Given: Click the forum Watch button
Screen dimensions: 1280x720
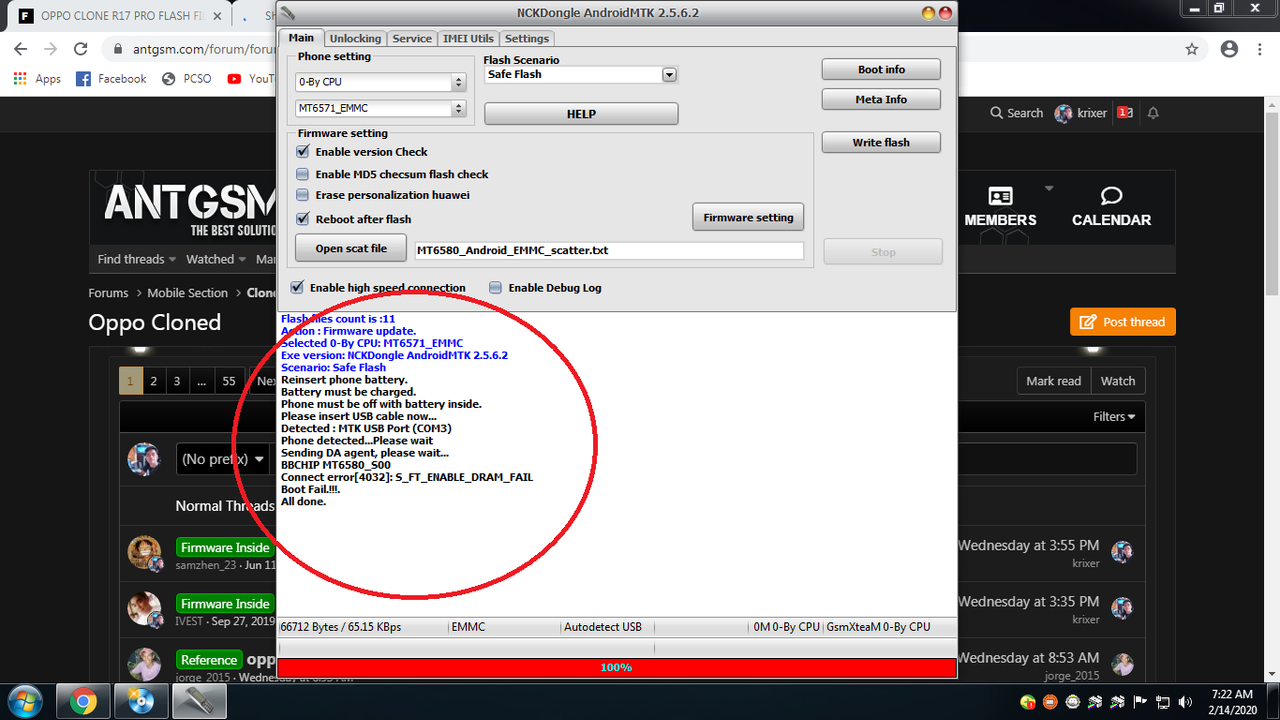Looking at the screenshot, I should tap(1117, 381).
